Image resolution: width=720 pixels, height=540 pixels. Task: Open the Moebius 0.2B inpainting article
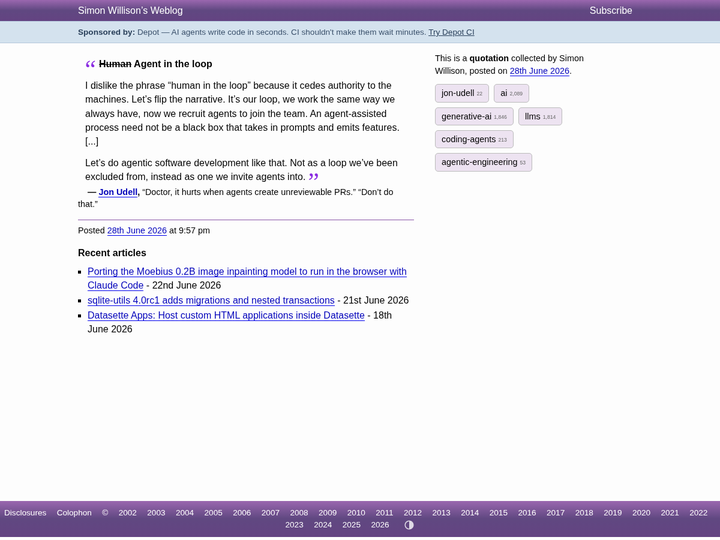pos(247,278)
